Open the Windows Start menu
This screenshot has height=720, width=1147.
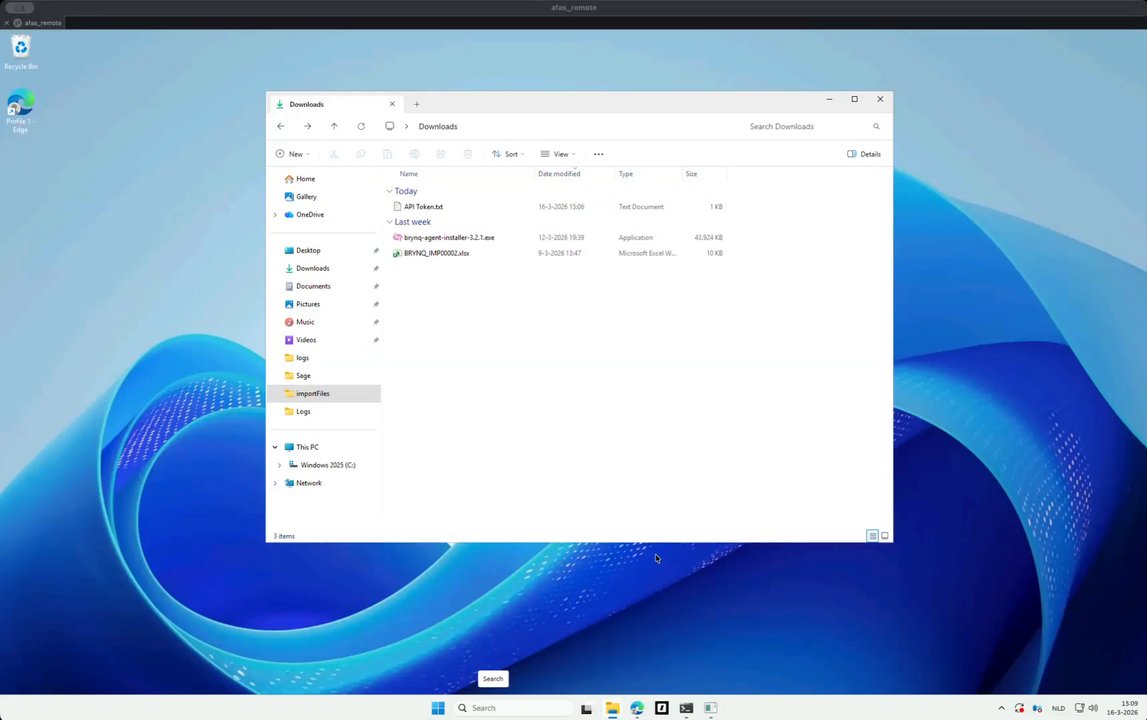tap(438, 708)
